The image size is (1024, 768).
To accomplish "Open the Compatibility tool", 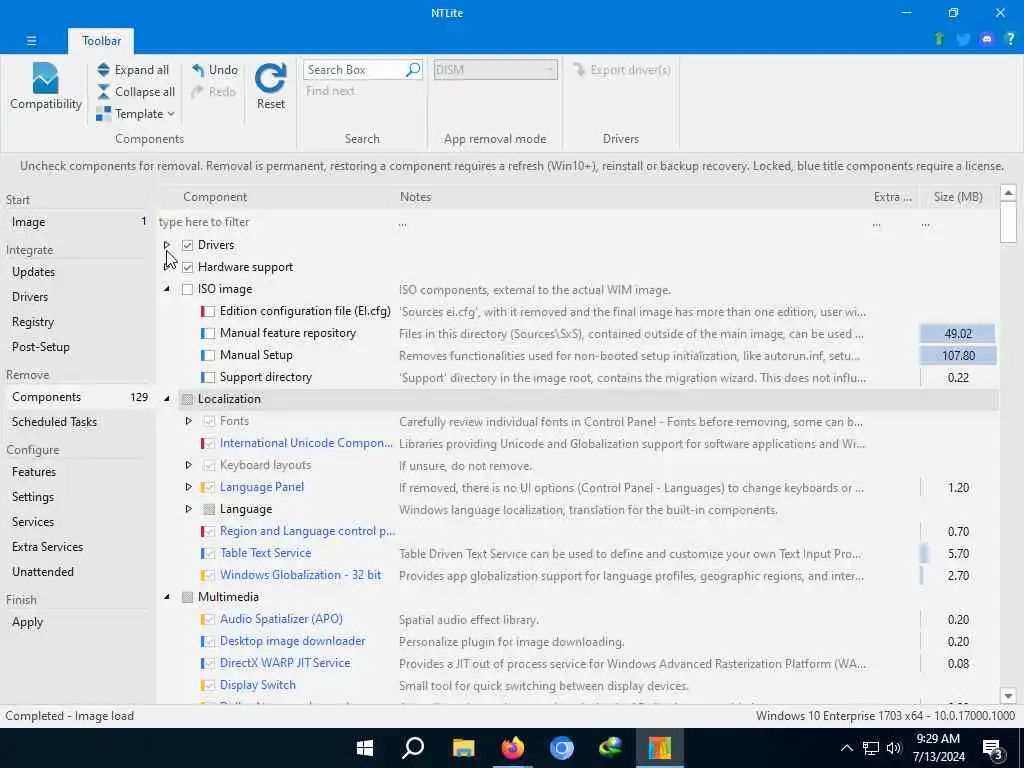I will pos(45,87).
